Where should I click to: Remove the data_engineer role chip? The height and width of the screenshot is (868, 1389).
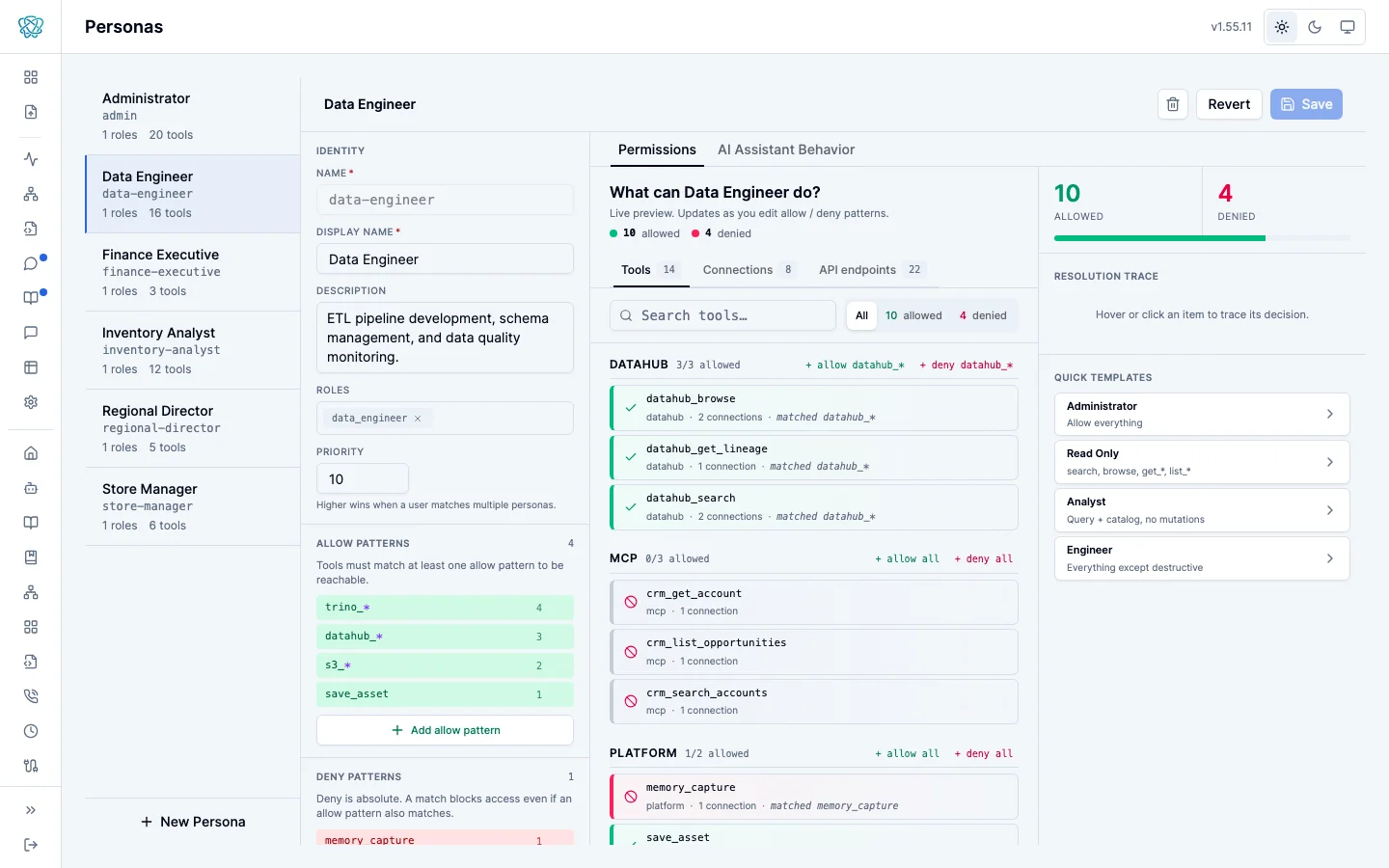[x=418, y=419]
